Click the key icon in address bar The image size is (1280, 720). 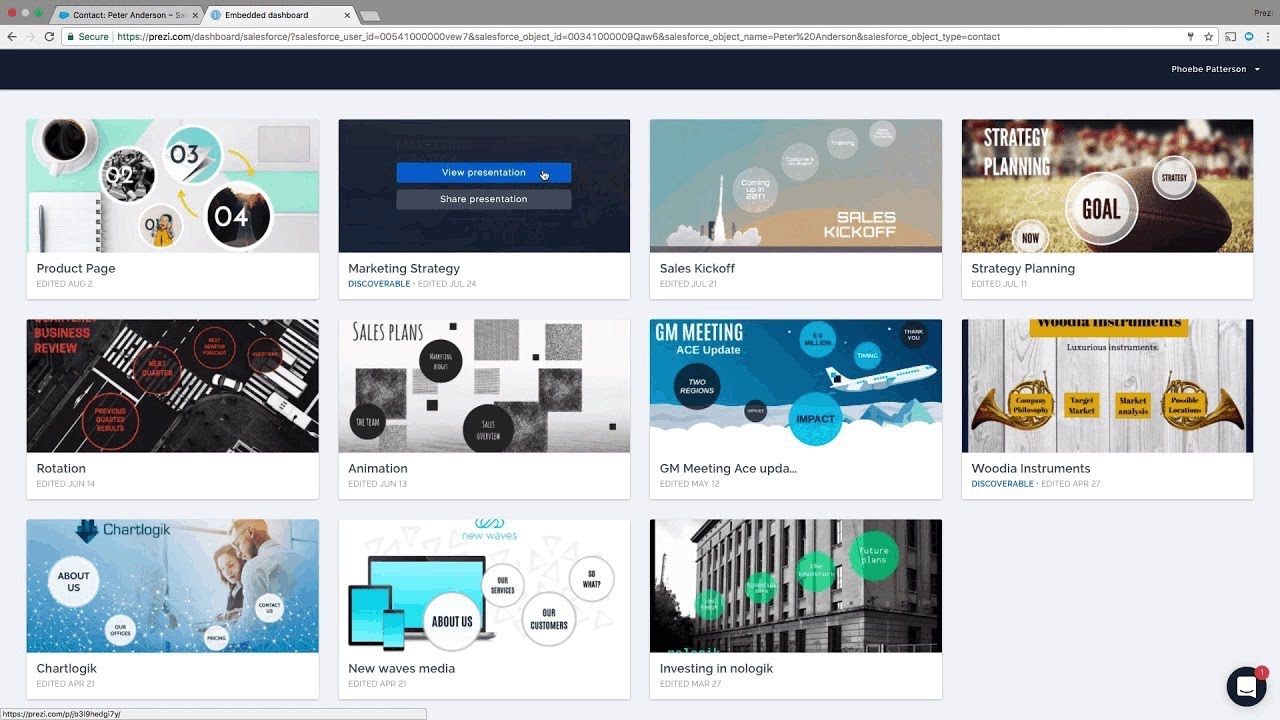[1190, 37]
